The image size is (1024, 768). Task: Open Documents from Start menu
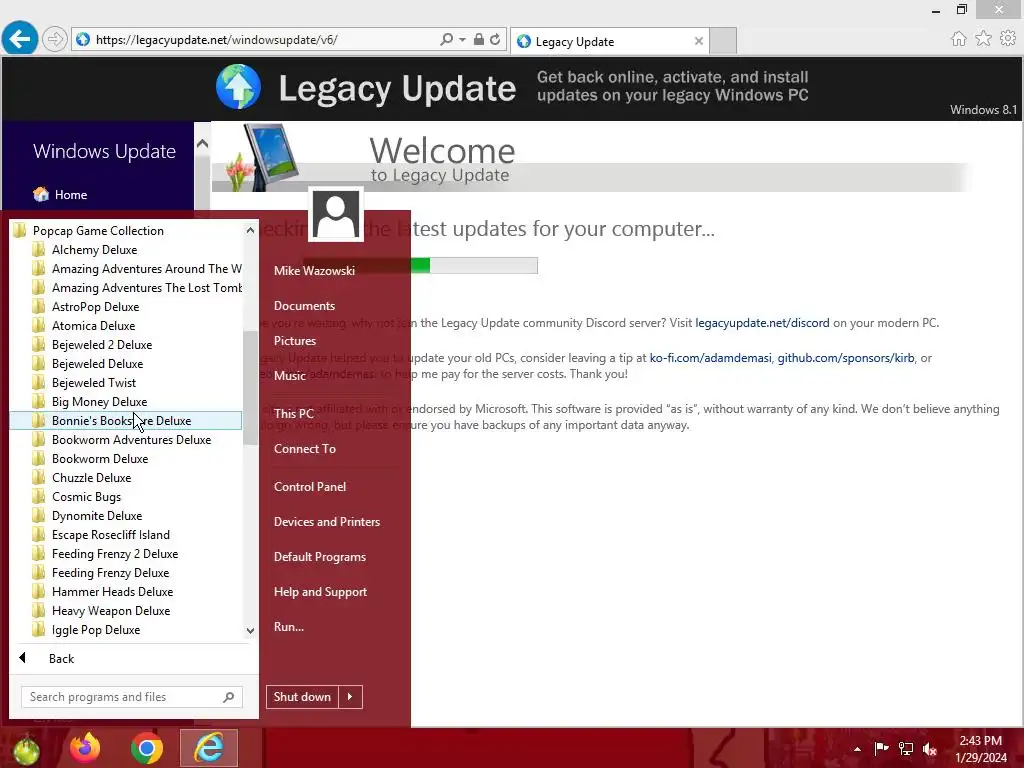(304, 306)
